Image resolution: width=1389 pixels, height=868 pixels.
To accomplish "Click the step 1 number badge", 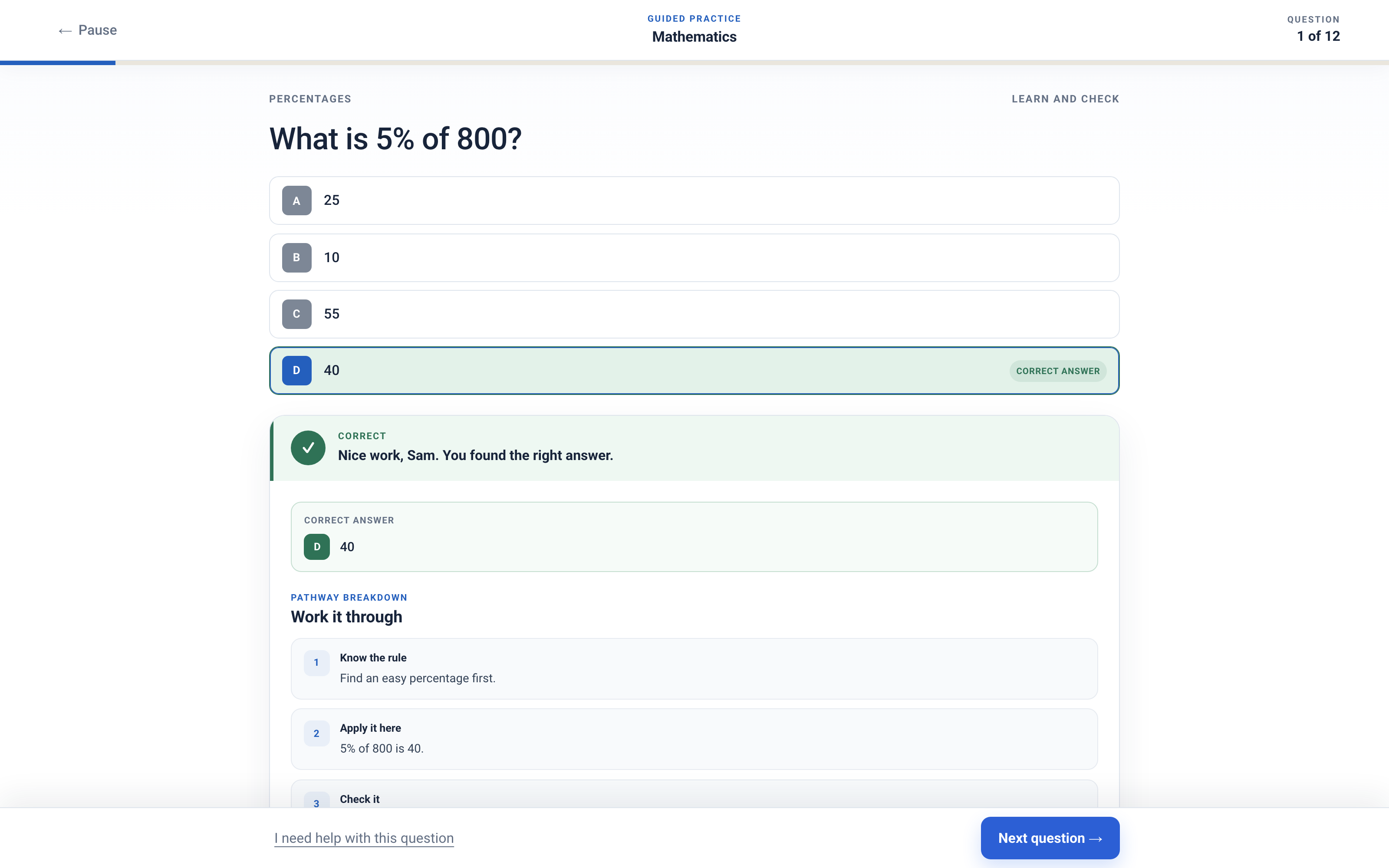I will [x=316, y=662].
